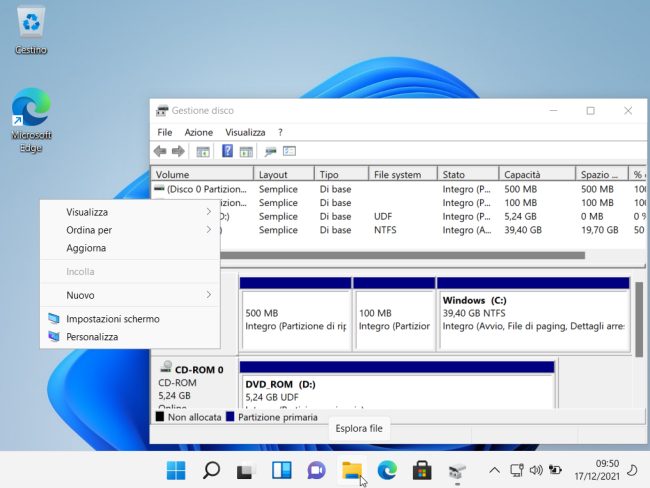Sort by the Stato column header
Viewport: 650px width, 488px height.
click(468, 174)
